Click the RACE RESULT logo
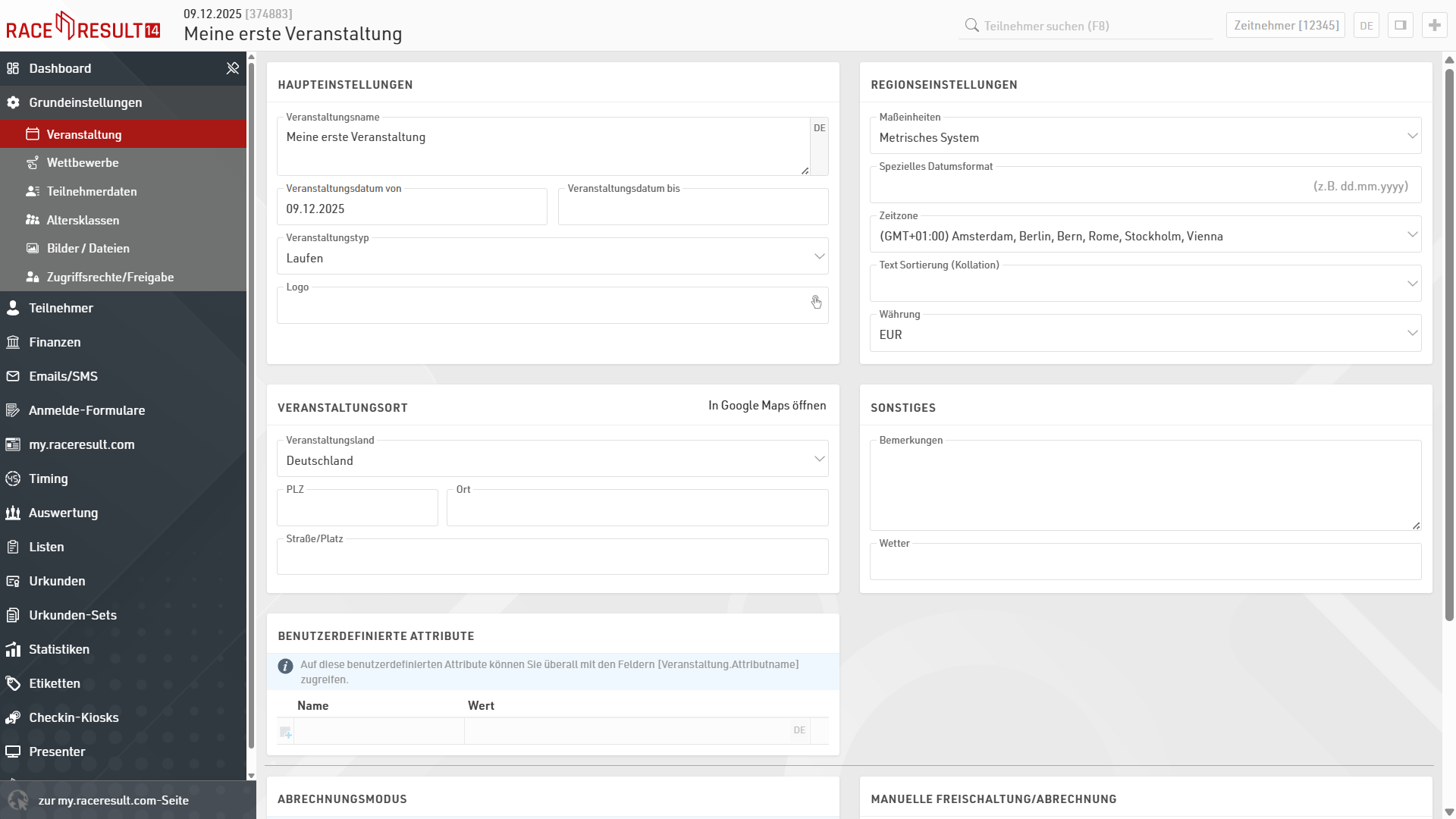This screenshot has width=1456, height=819. 83,27
